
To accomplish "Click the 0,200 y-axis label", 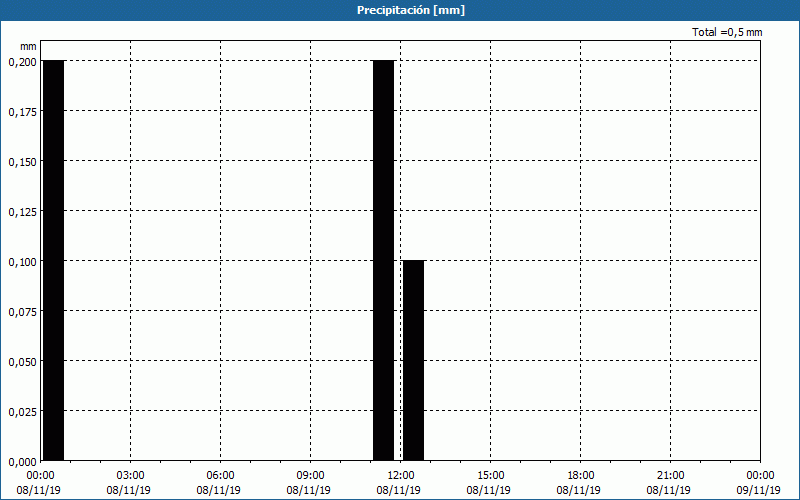I will 22,62.
